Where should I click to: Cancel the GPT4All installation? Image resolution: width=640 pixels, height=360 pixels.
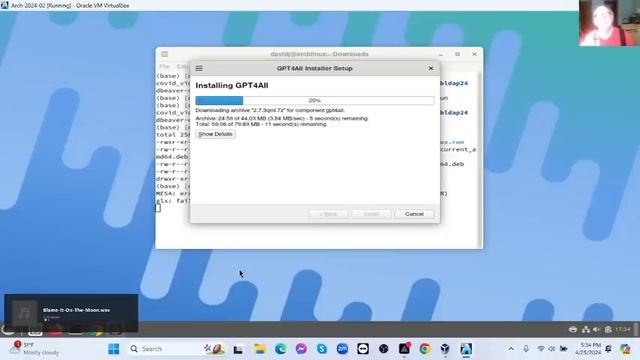tap(414, 214)
